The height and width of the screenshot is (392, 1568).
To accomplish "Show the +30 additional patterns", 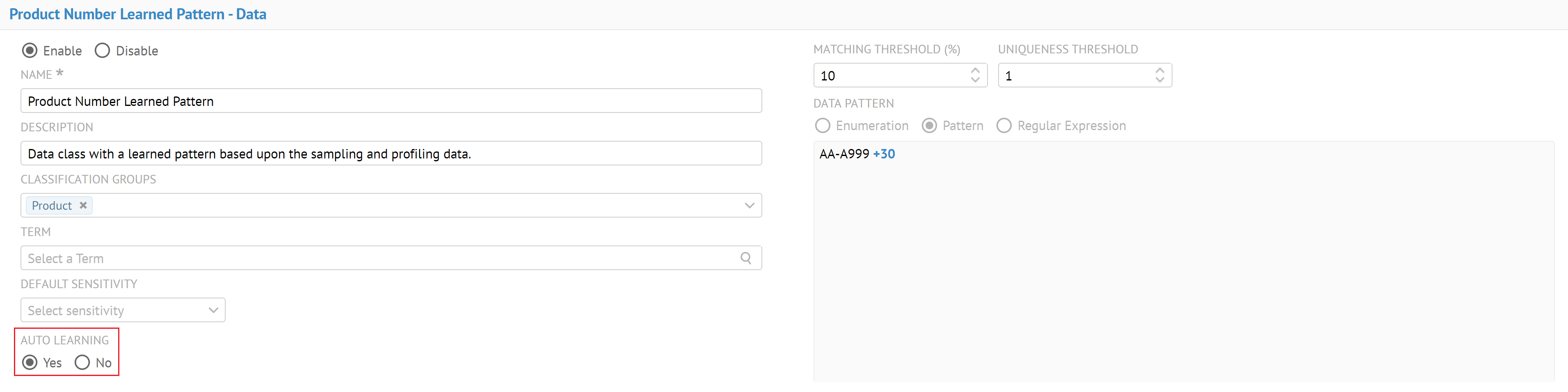I will [x=884, y=154].
